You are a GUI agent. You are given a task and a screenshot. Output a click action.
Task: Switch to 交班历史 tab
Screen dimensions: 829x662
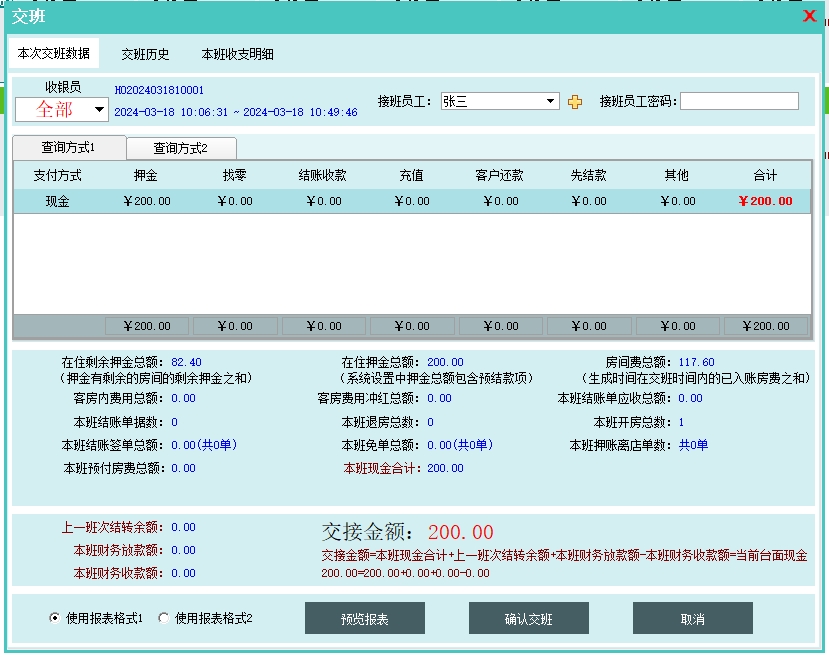145,54
